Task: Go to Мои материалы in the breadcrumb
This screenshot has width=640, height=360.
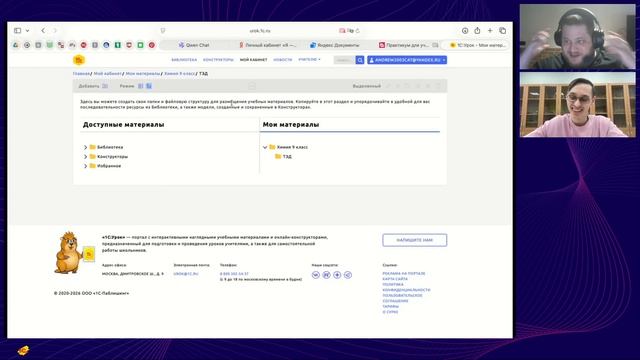Action: 143,73
